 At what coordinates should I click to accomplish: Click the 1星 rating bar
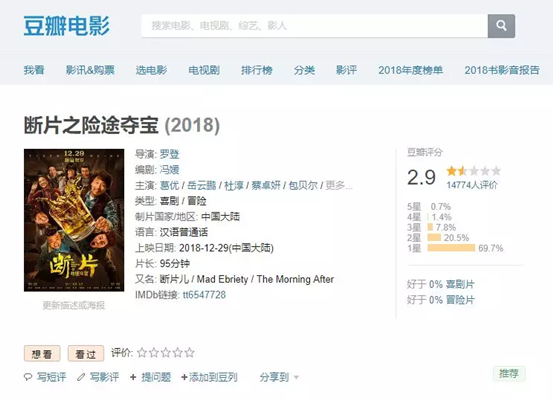[x=451, y=248]
